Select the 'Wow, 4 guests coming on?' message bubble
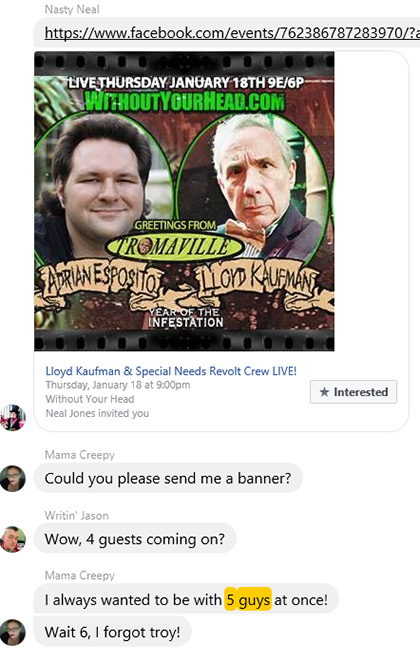The image size is (420, 662). pyautogui.click(x=135, y=539)
